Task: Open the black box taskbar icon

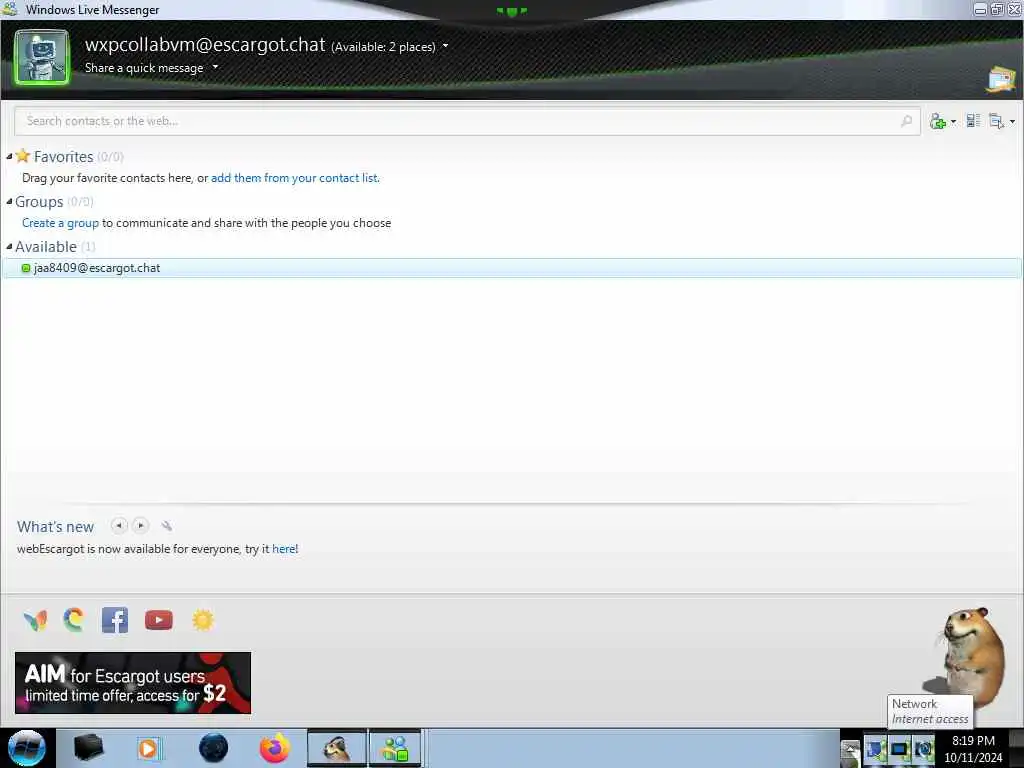Action: 88,748
